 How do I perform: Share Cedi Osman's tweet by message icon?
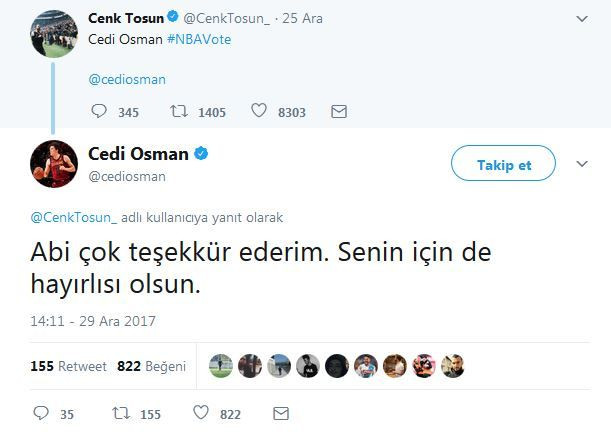[x=281, y=413]
